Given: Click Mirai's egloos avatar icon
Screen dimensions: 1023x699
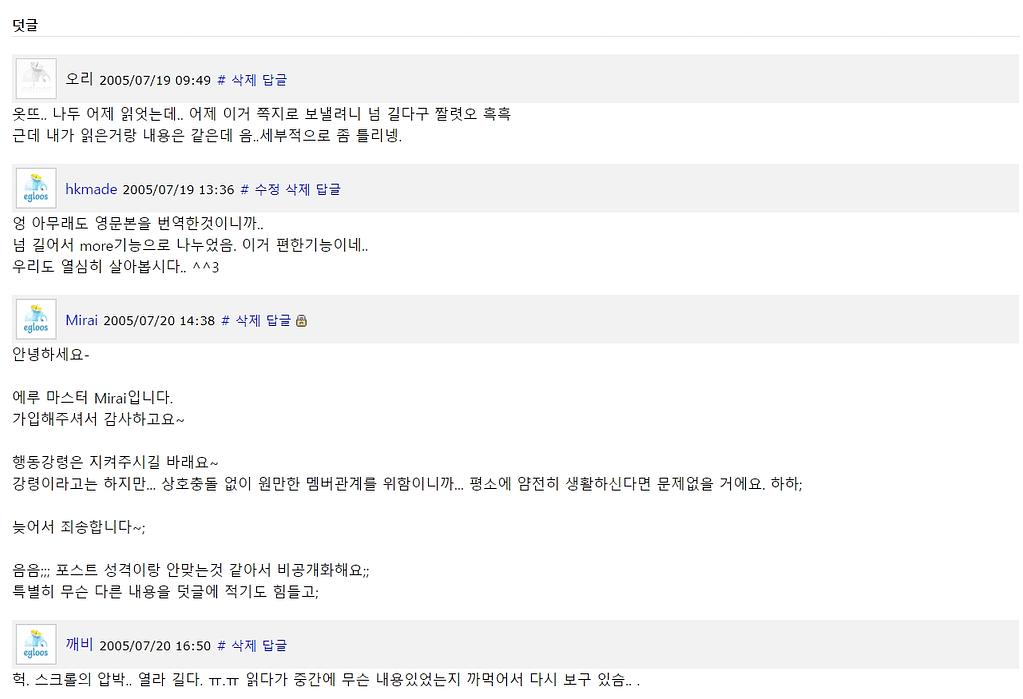Looking at the screenshot, I should point(36,320).
